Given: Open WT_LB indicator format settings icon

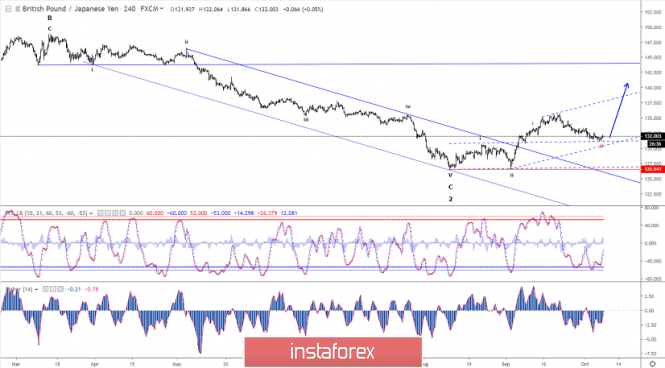Looking at the screenshot, I should point(108,213).
